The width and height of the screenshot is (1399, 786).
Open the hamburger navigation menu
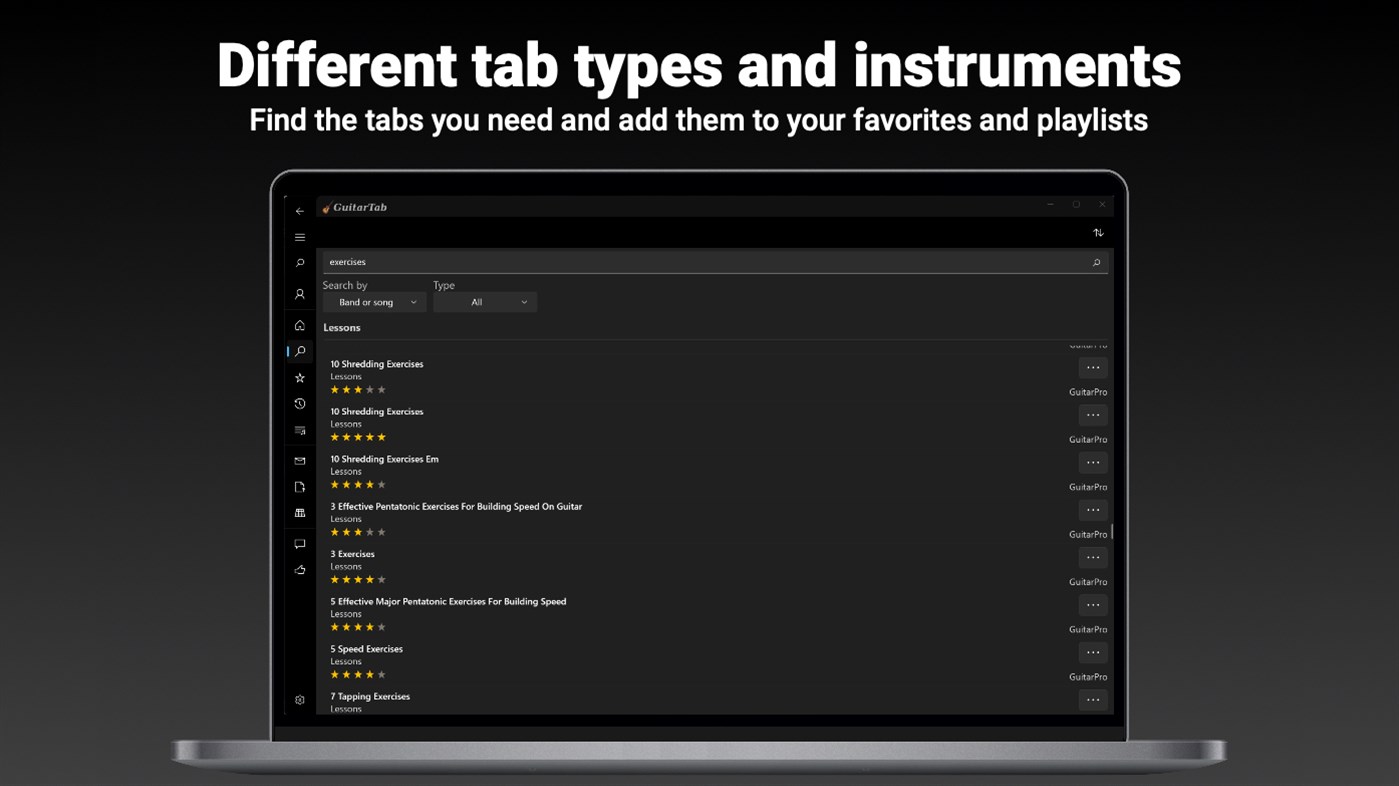click(299, 237)
